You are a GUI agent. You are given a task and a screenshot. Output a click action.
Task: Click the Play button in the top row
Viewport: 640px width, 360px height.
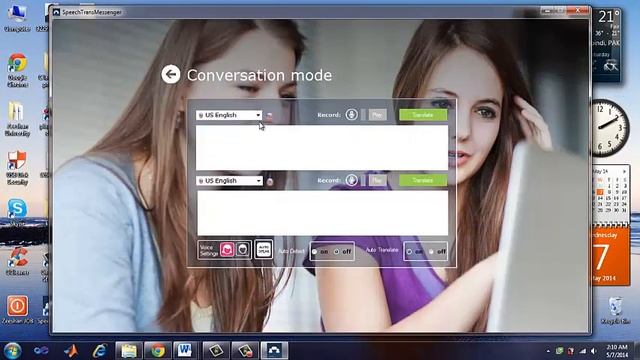pyautogui.click(x=378, y=115)
